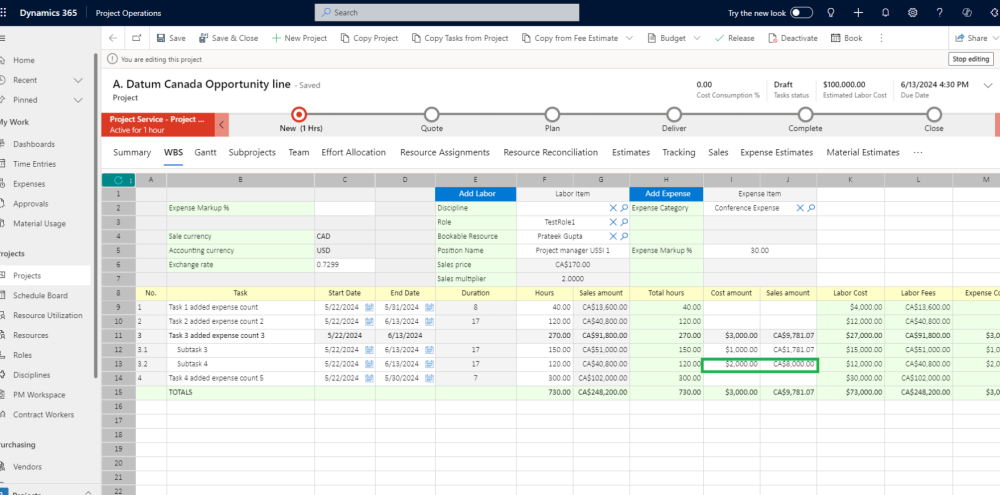1000x495 pixels.
Task: Click the Release checkmark command
Action: click(720, 38)
